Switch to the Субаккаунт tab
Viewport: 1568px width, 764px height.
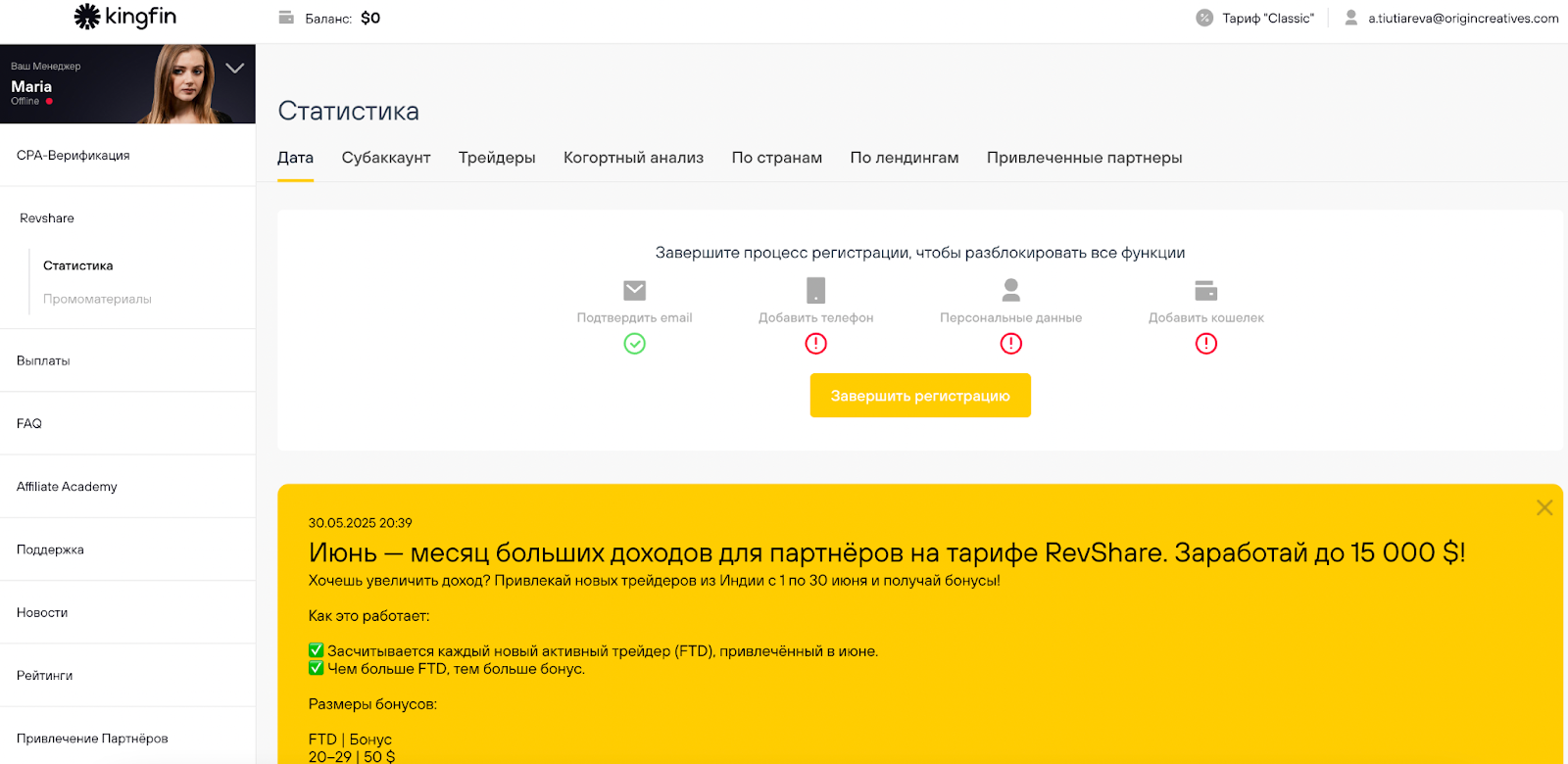click(x=386, y=158)
